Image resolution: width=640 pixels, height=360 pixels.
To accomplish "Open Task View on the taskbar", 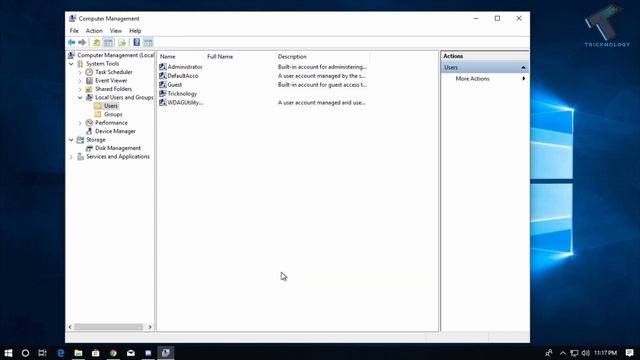I will 42,353.
